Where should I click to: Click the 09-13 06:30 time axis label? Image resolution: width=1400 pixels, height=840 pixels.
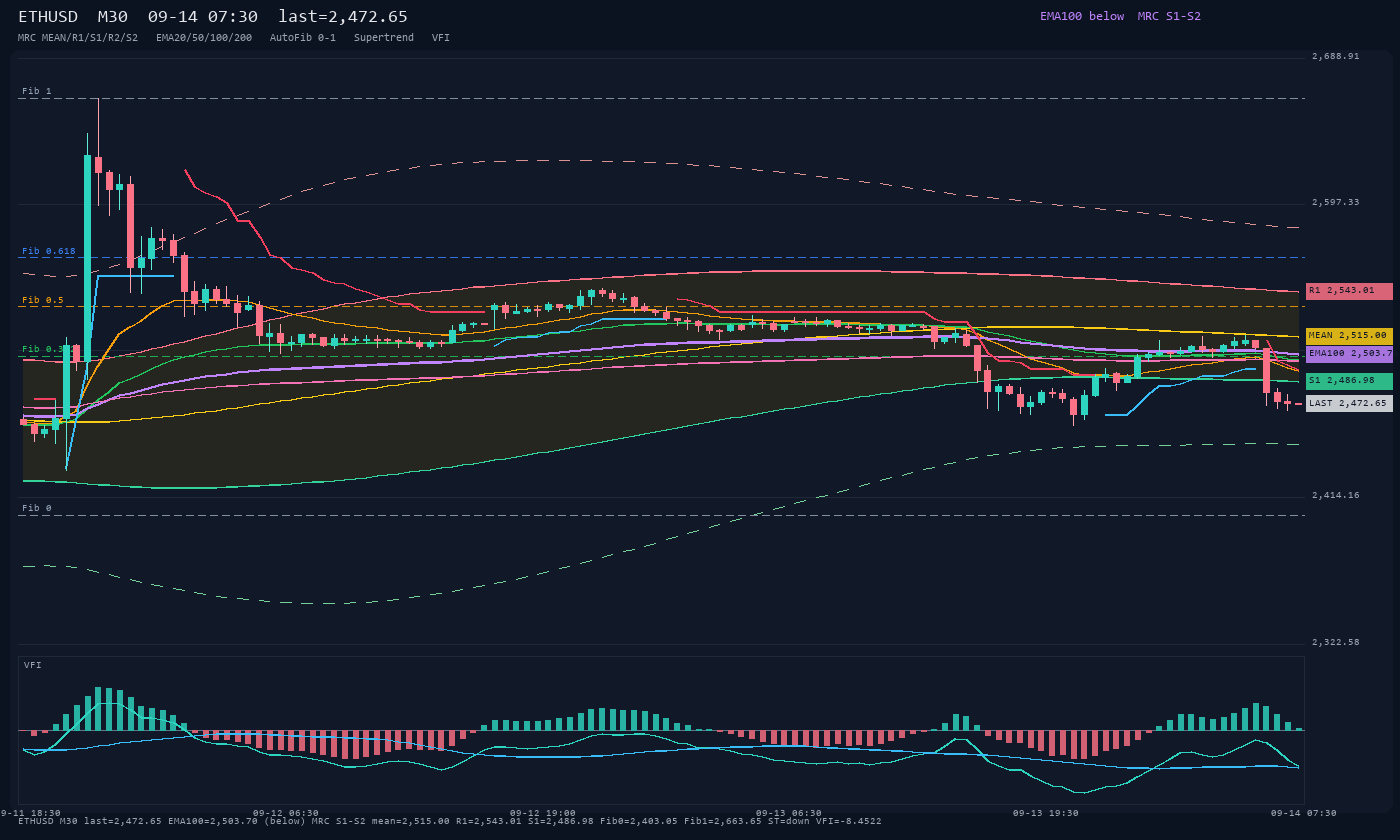[x=789, y=813]
